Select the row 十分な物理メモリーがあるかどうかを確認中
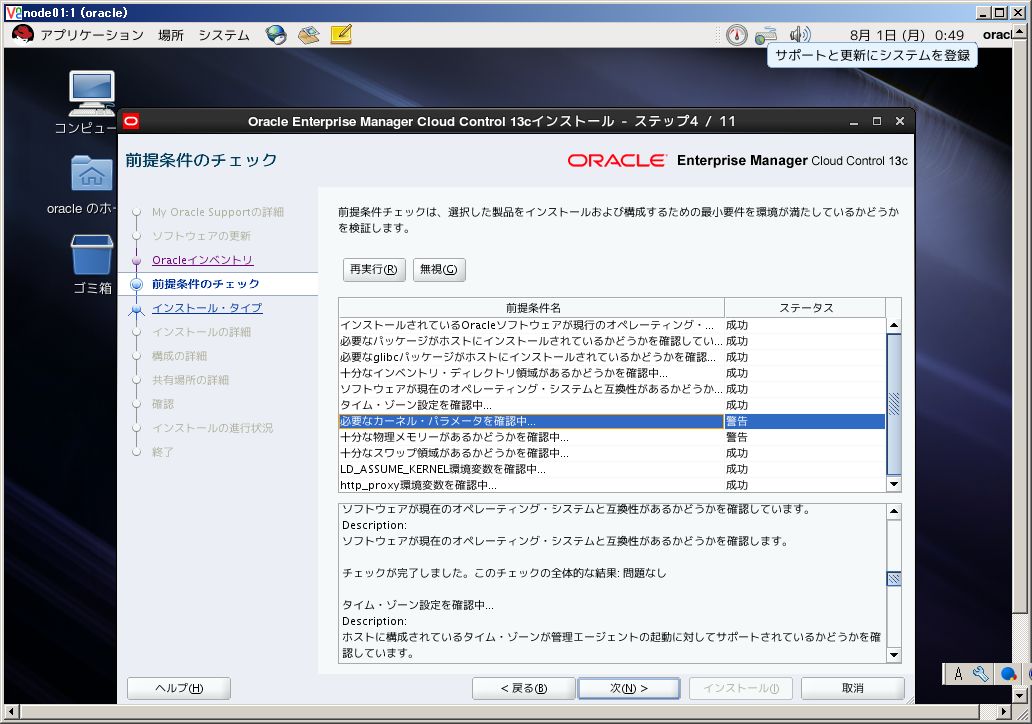 point(612,437)
